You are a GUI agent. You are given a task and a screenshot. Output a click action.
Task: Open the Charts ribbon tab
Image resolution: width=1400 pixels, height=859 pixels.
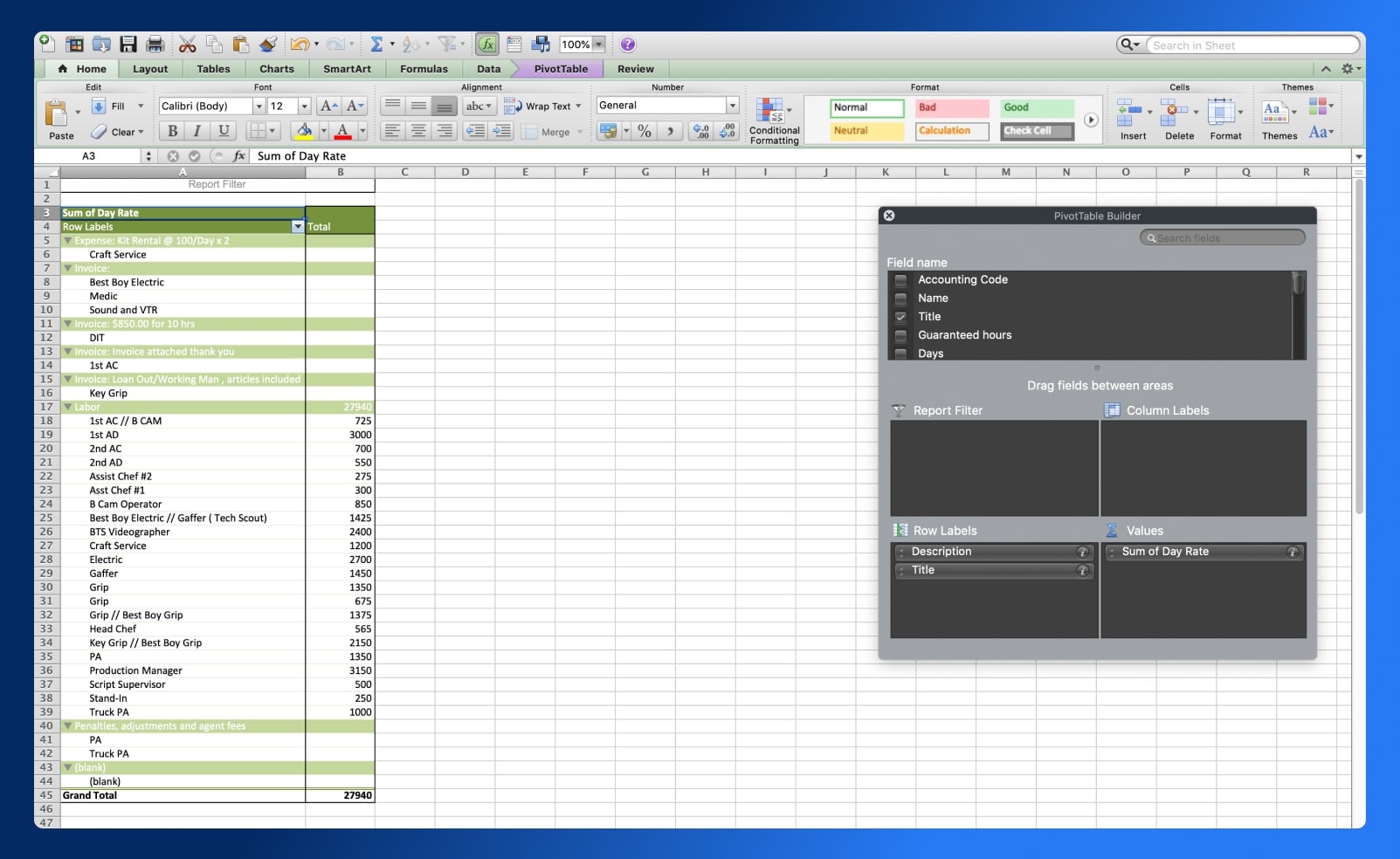coord(277,69)
